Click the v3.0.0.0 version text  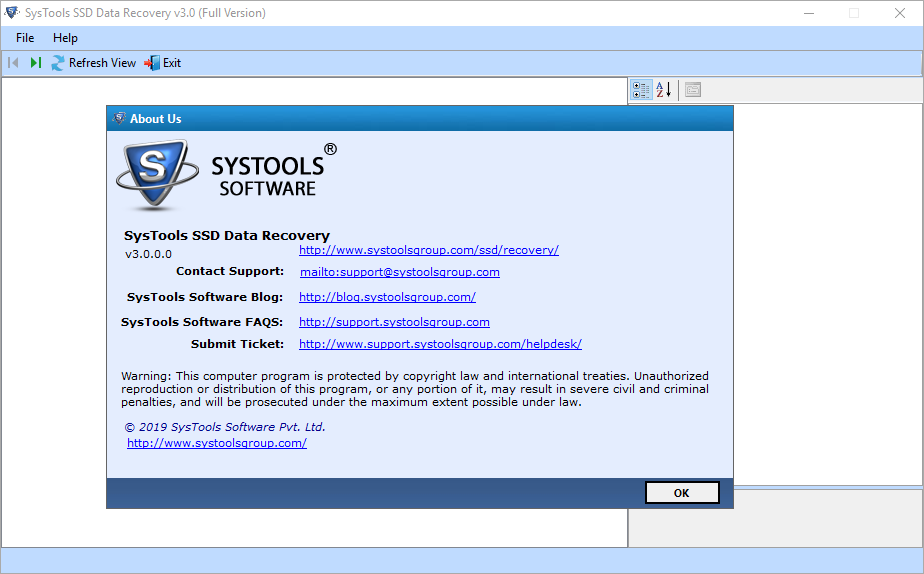(148, 254)
